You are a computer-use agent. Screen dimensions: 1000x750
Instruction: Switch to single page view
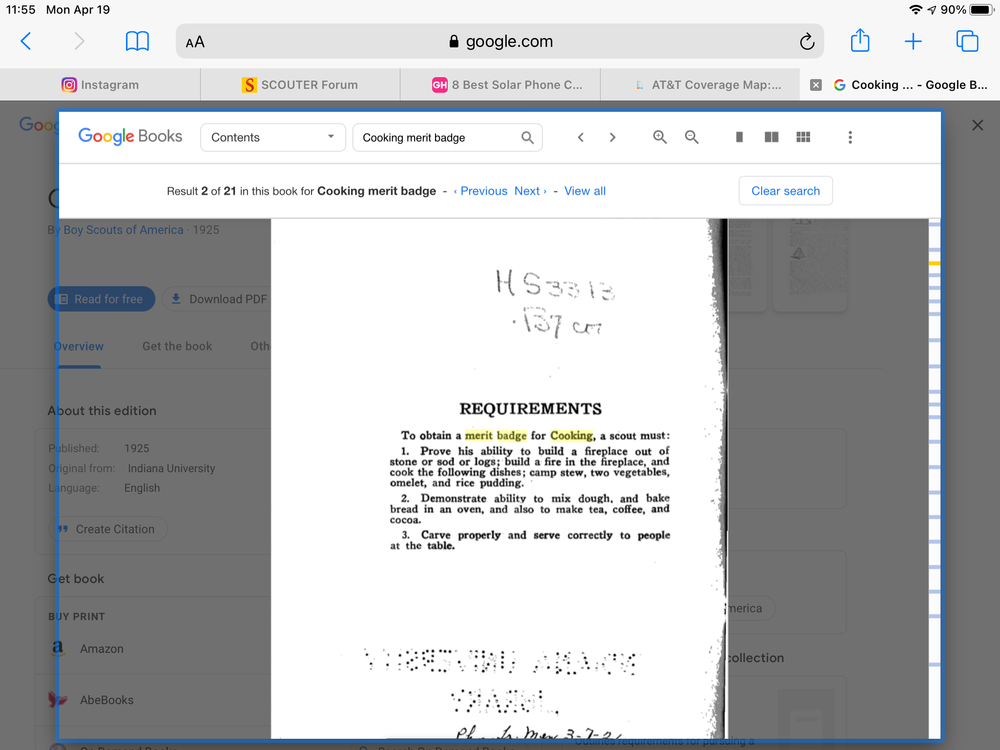tap(739, 137)
